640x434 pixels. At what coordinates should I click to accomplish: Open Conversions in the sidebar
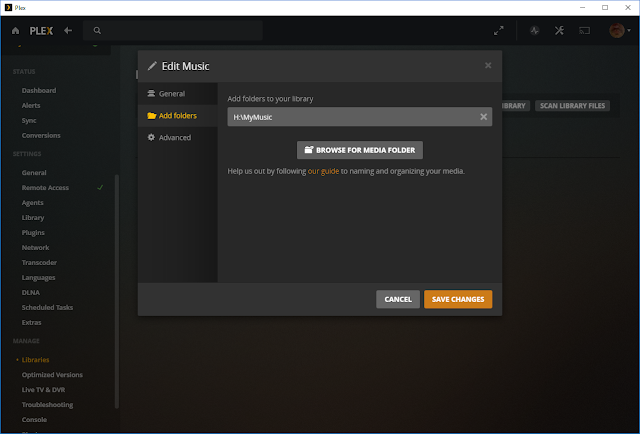point(41,136)
